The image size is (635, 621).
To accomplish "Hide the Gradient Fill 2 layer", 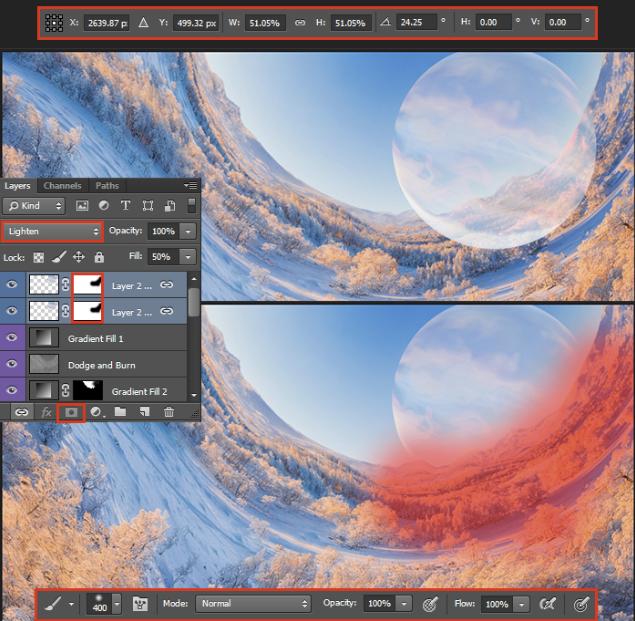I will click(12, 390).
